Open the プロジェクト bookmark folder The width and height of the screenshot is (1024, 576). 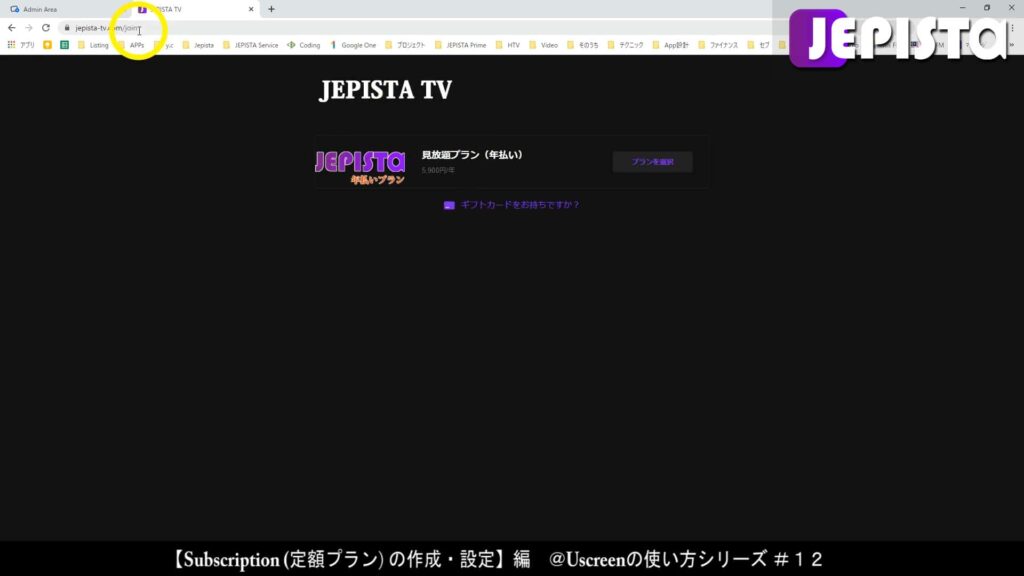point(405,45)
